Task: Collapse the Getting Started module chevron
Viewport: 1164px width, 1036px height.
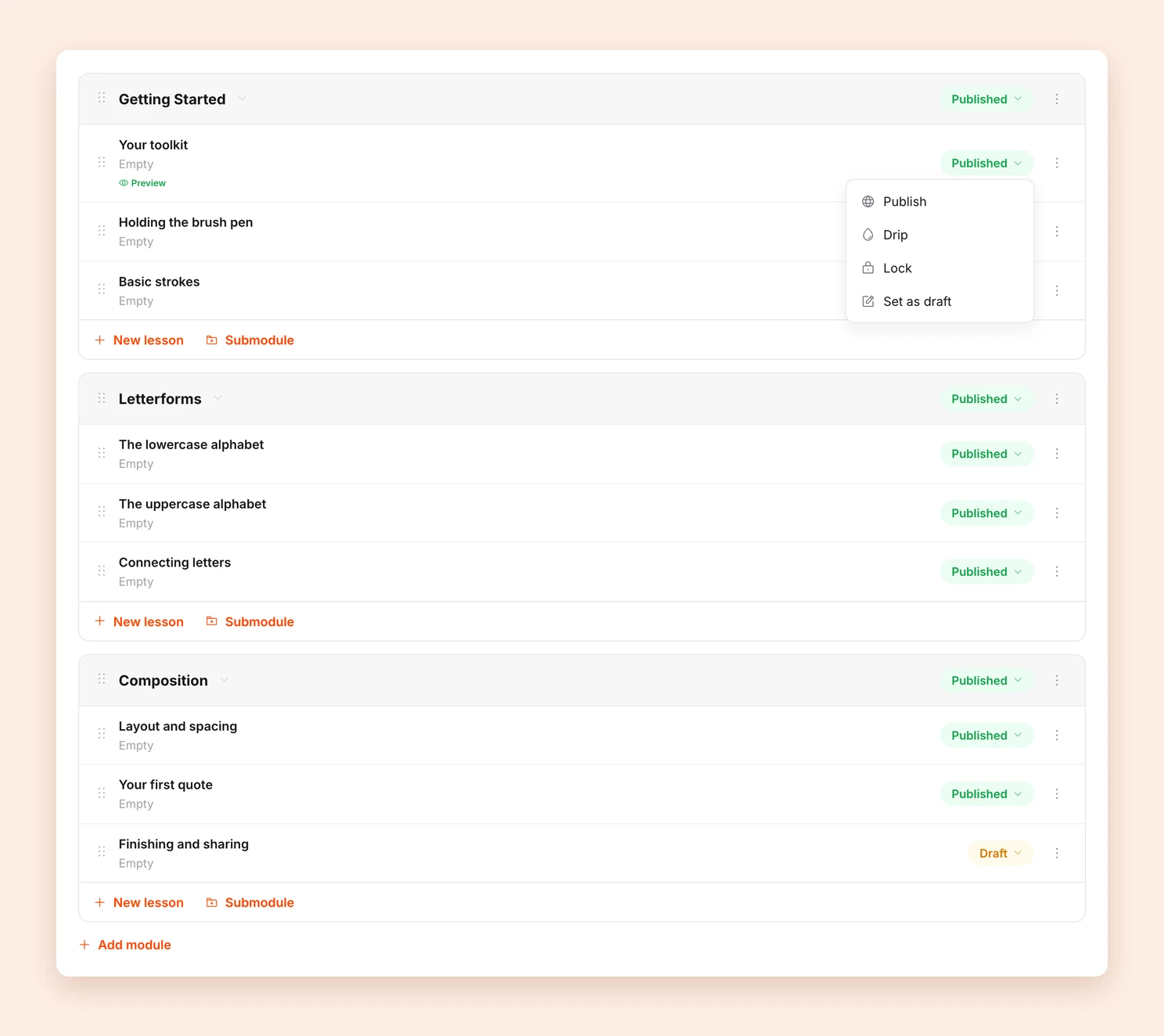Action: [242, 99]
